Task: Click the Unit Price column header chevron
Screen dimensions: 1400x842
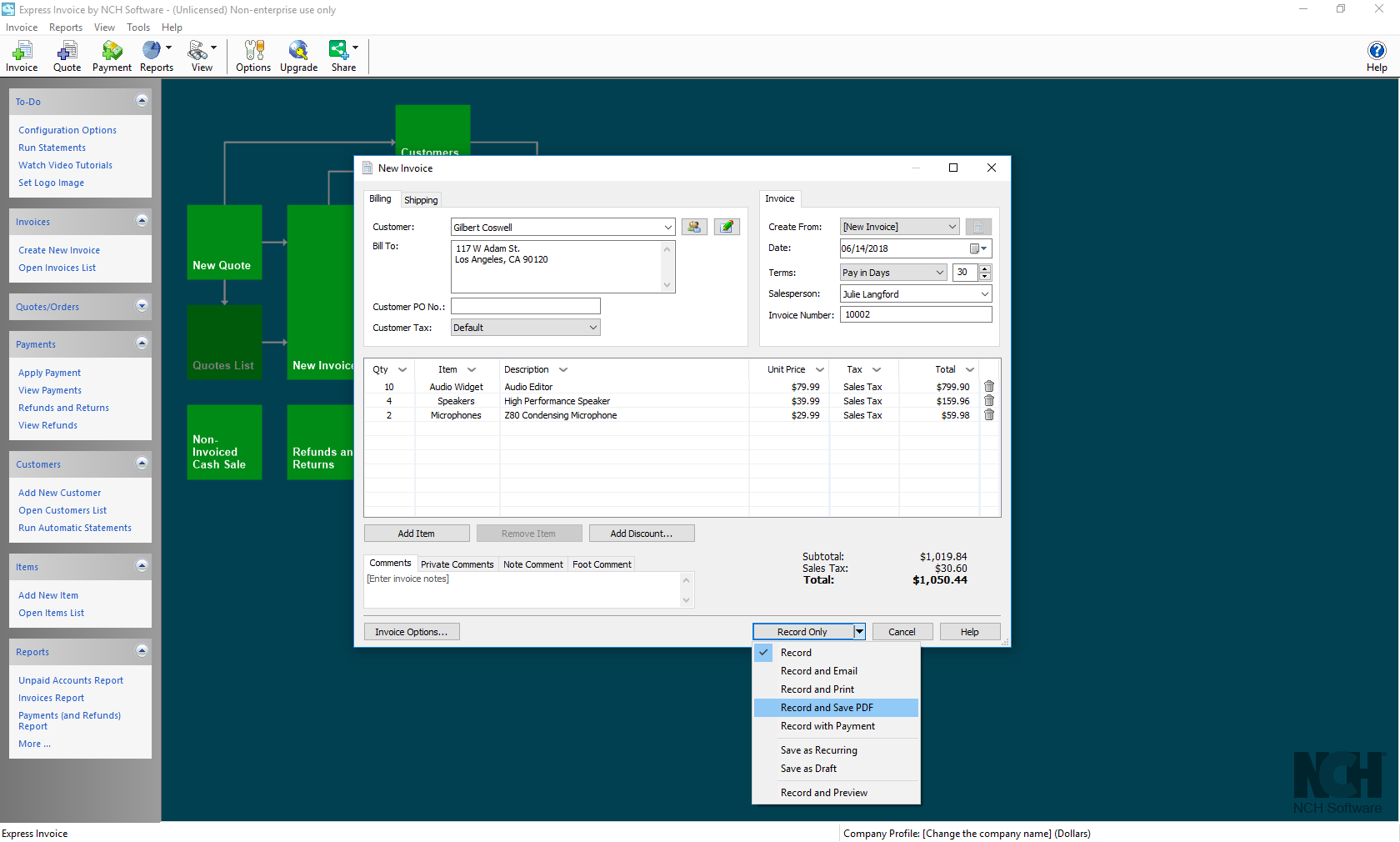Action: (820, 370)
